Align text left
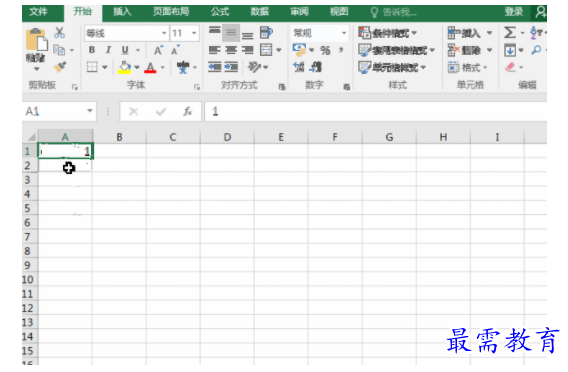 (214, 50)
